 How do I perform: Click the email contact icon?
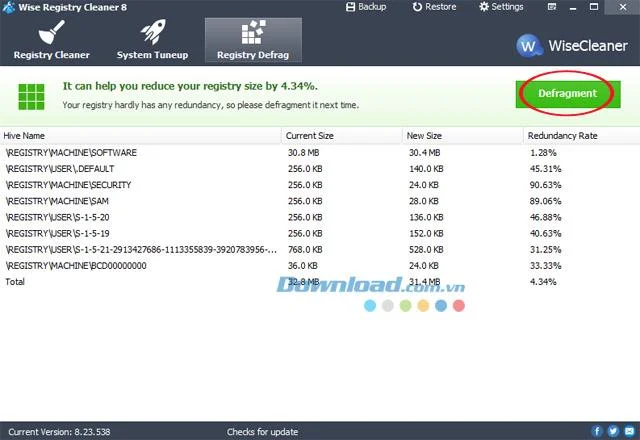pos(629,431)
